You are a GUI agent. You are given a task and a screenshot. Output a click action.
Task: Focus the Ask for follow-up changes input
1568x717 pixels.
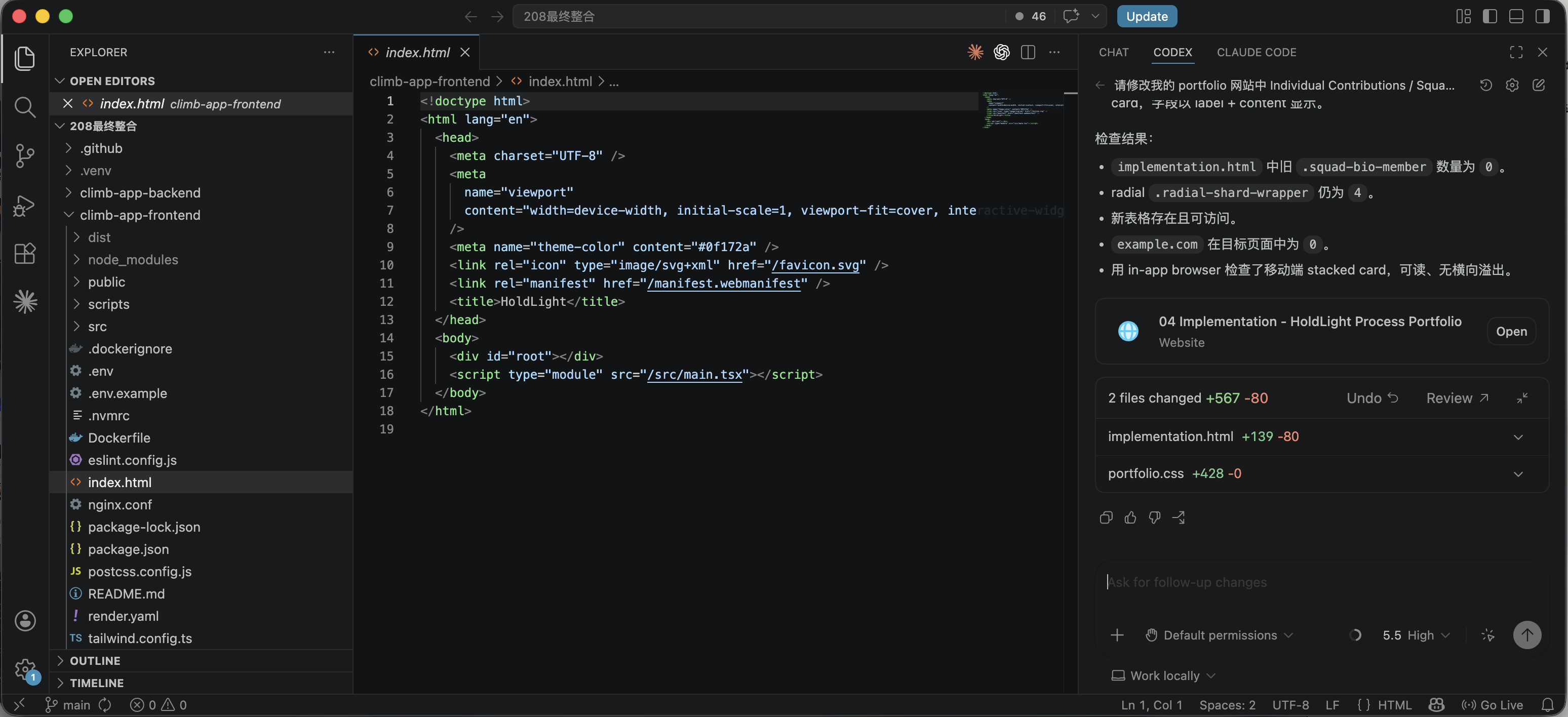tap(1321, 582)
